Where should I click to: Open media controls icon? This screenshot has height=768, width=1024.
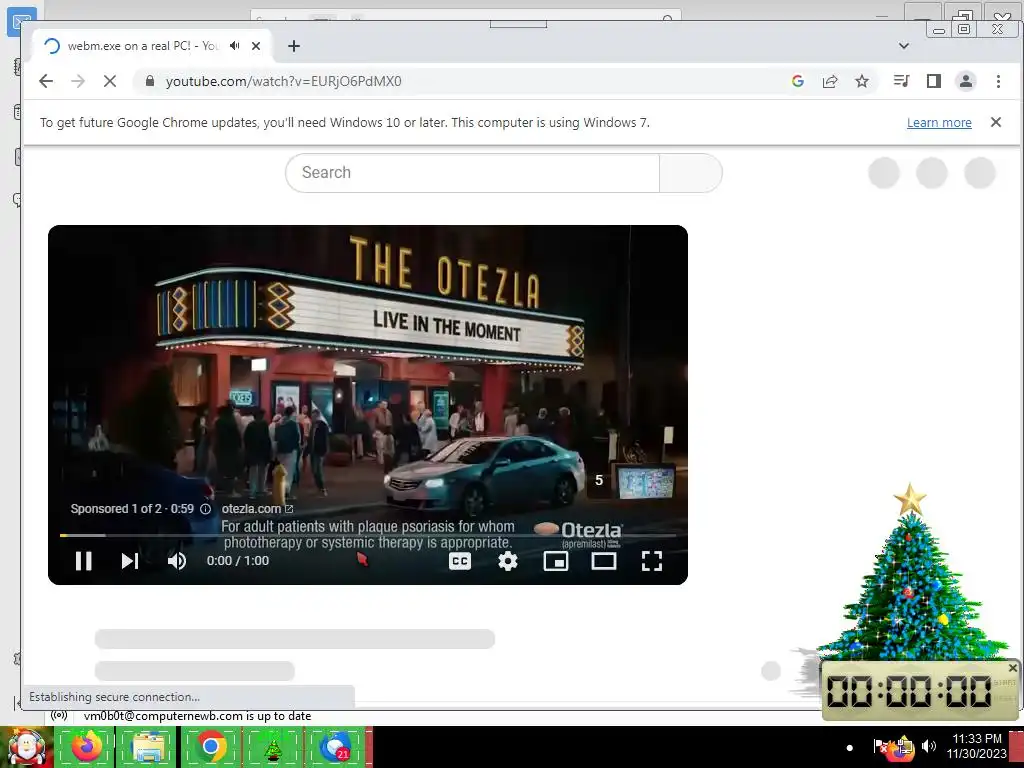click(901, 81)
